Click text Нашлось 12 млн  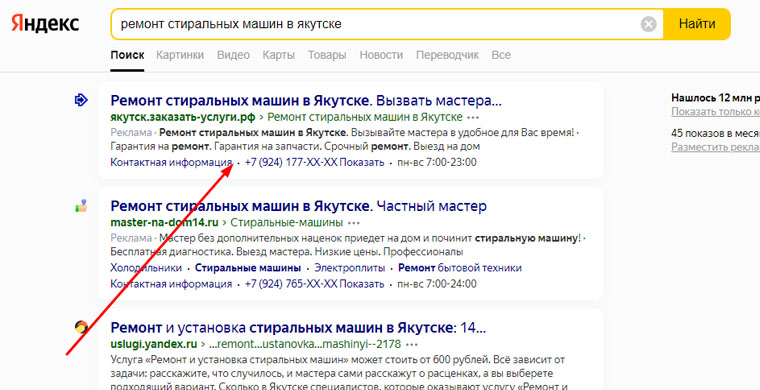point(715,98)
